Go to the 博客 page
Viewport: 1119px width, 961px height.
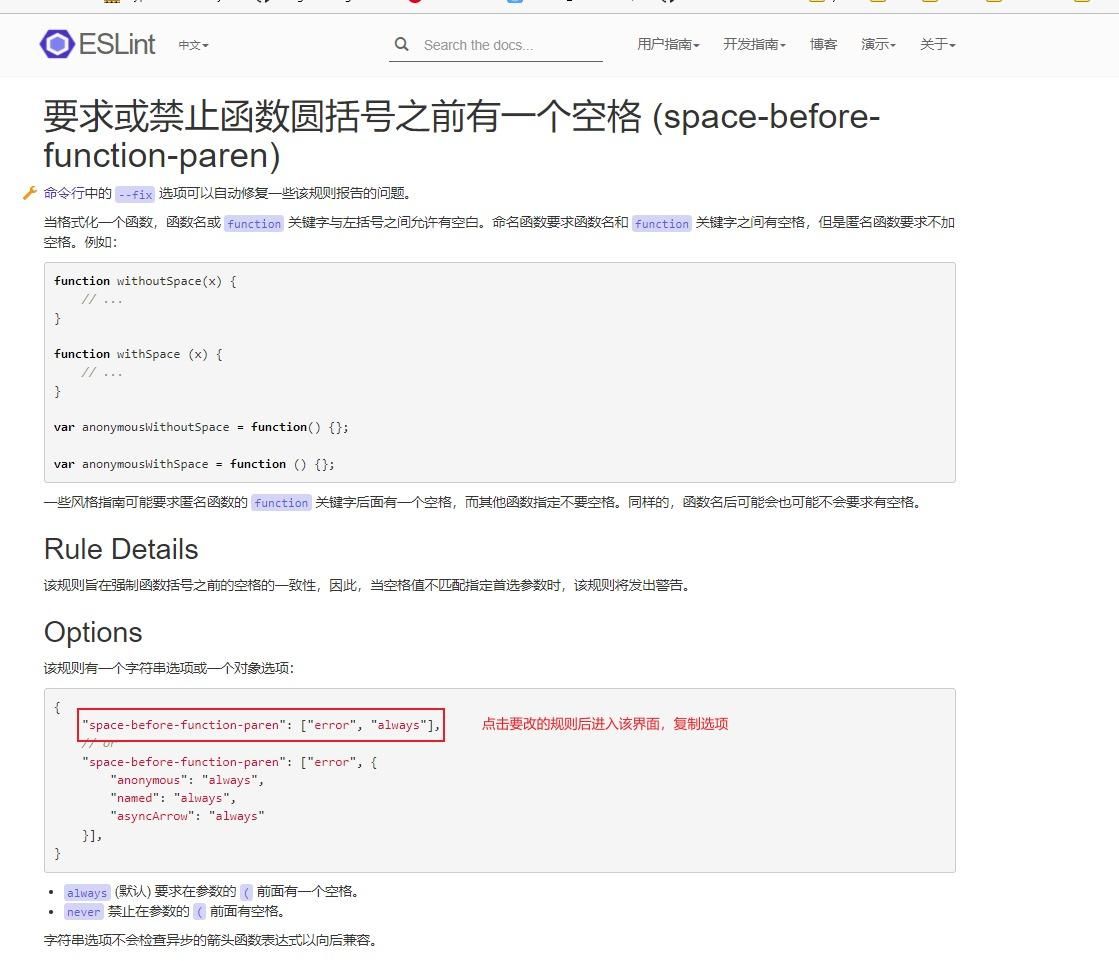click(x=823, y=45)
